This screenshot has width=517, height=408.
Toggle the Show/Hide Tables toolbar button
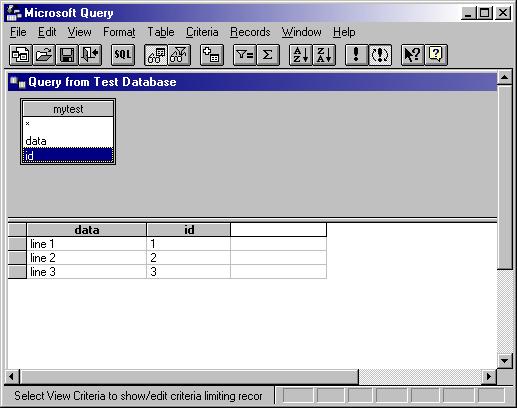pyautogui.click(x=156, y=55)
